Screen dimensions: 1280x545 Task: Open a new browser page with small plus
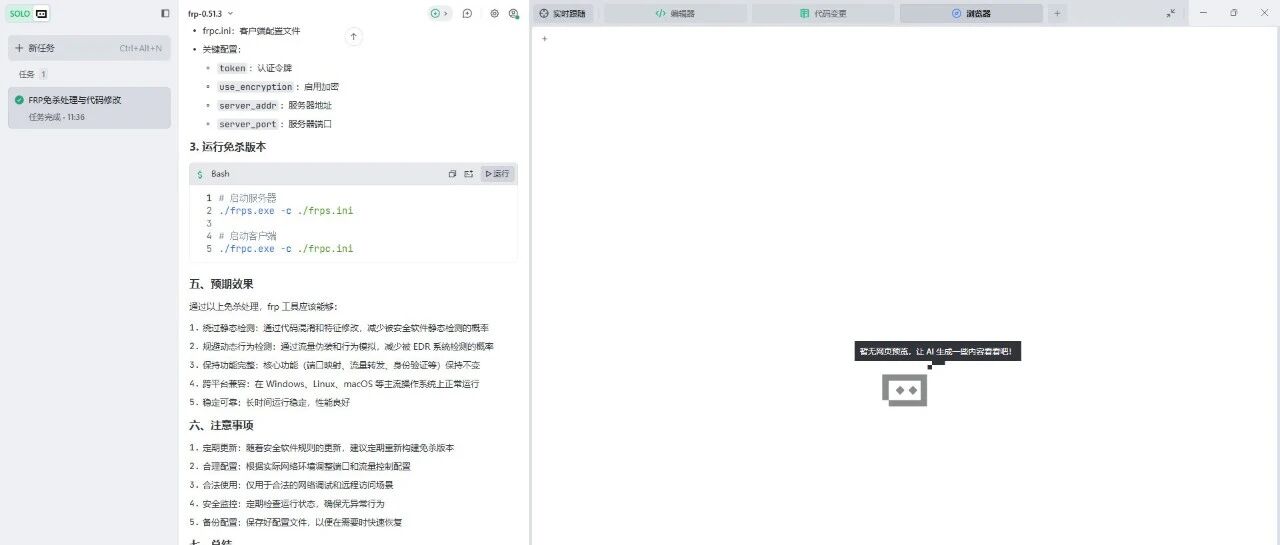[x=544, y=39]
